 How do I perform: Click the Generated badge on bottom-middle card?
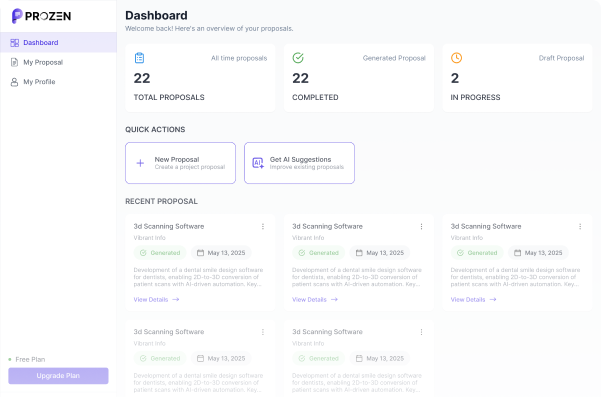coord(319,359)
